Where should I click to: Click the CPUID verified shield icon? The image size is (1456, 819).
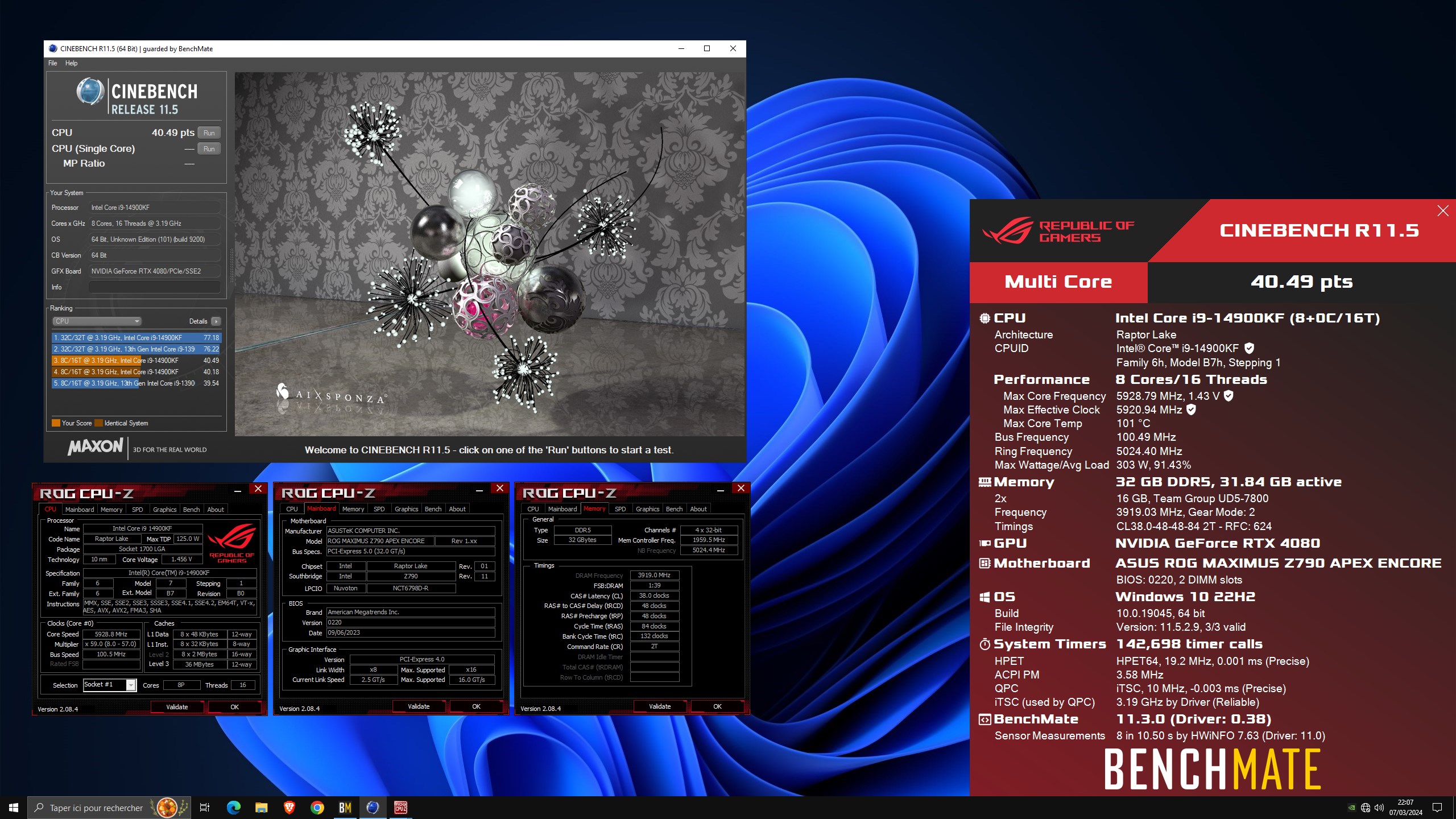pos(1249,348)
